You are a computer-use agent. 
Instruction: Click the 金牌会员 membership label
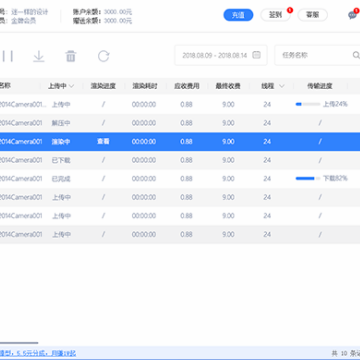pos(25,21)
